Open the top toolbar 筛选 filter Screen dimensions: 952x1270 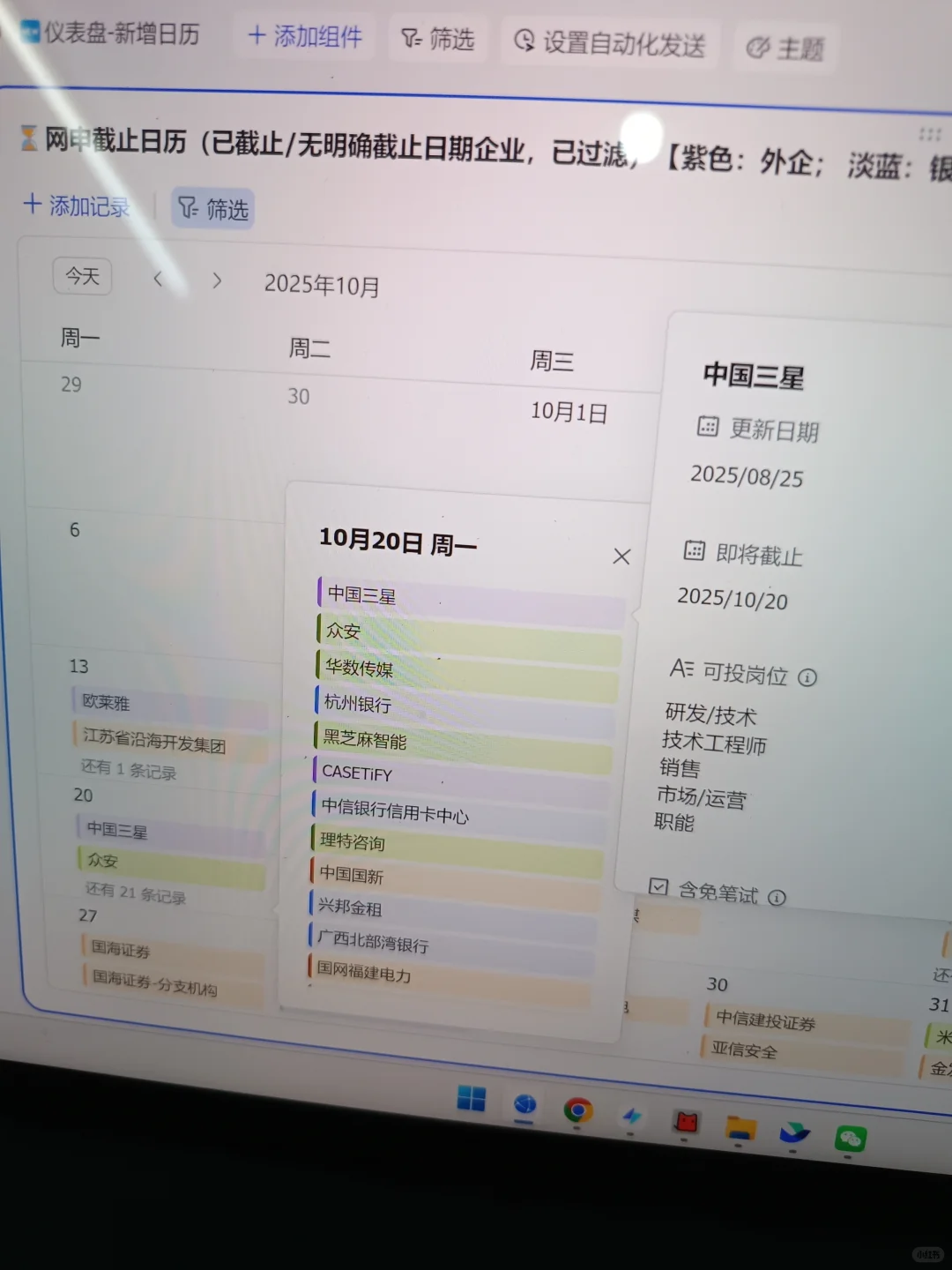tap(437, 39)
